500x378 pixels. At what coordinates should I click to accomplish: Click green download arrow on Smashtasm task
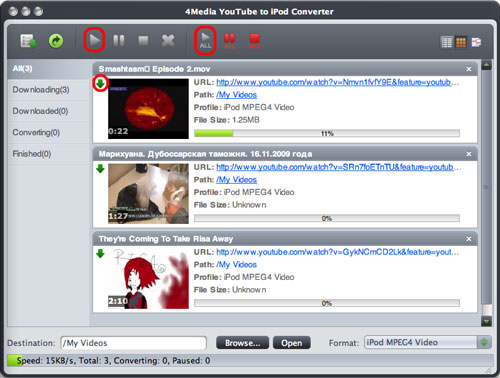pyautogui.click(x=100, y=83)
